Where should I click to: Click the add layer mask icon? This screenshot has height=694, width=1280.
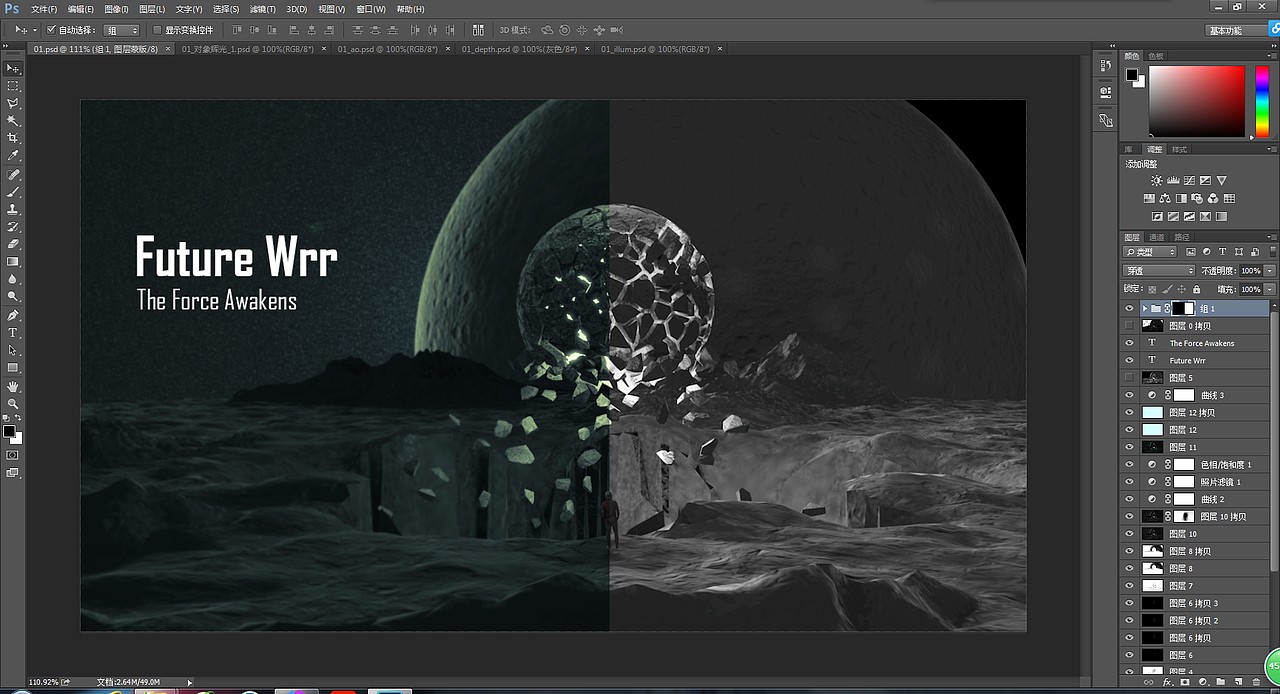tap(1184, 681)
